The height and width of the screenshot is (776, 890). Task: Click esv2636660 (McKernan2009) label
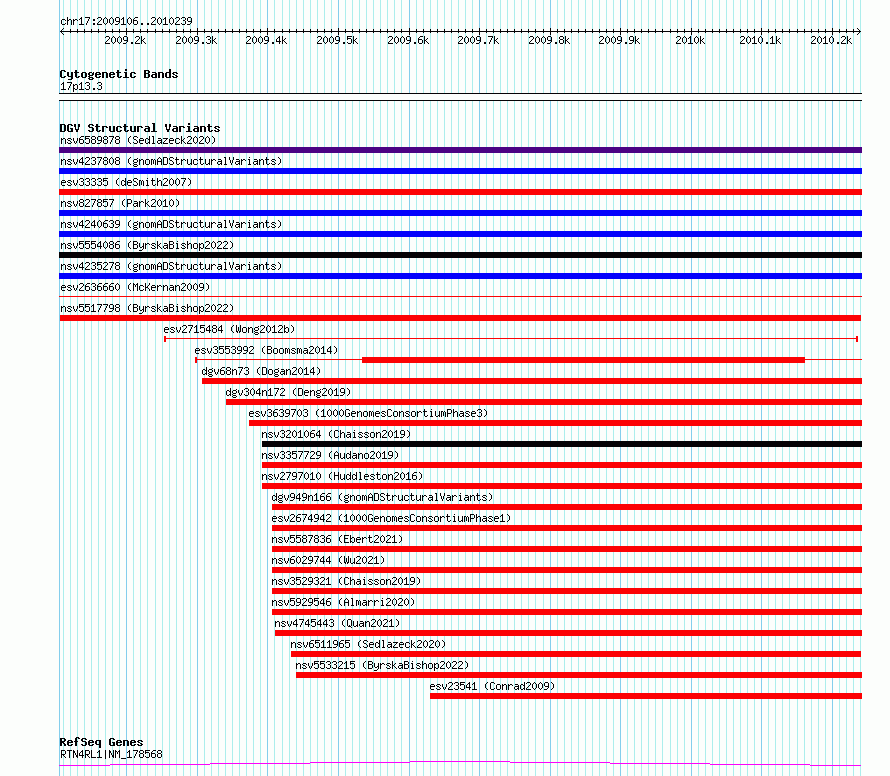click(x=135, y=287)
